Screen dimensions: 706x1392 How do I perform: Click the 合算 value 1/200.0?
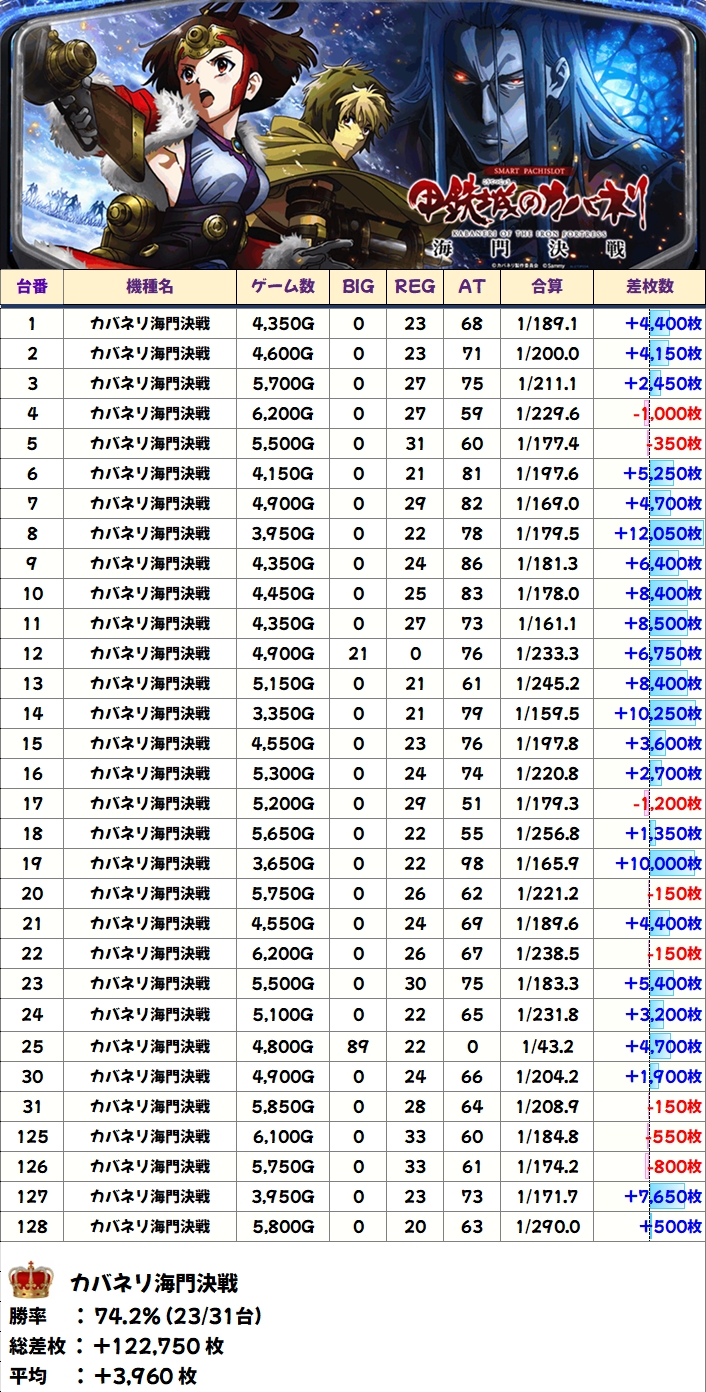click(547, 353)
